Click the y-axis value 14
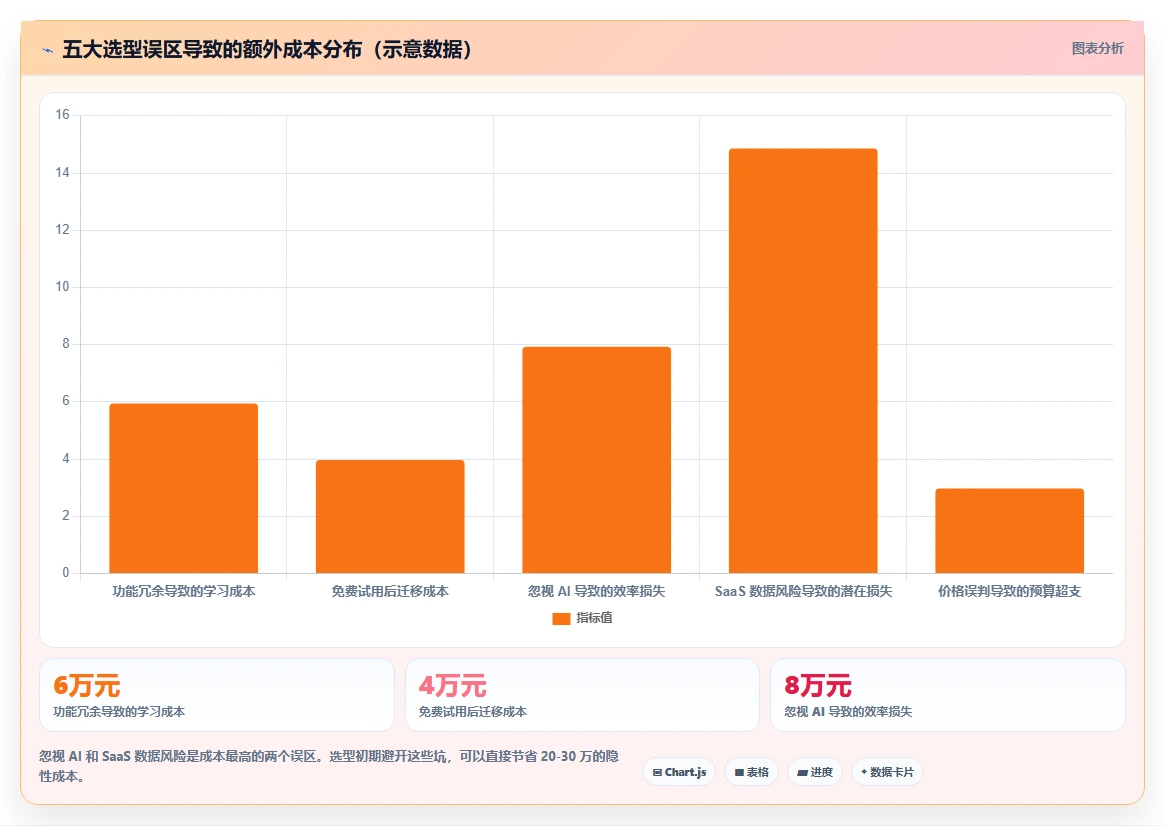Image resolution: width=1165 pixels, height=826 pixels. click(62, 172)
